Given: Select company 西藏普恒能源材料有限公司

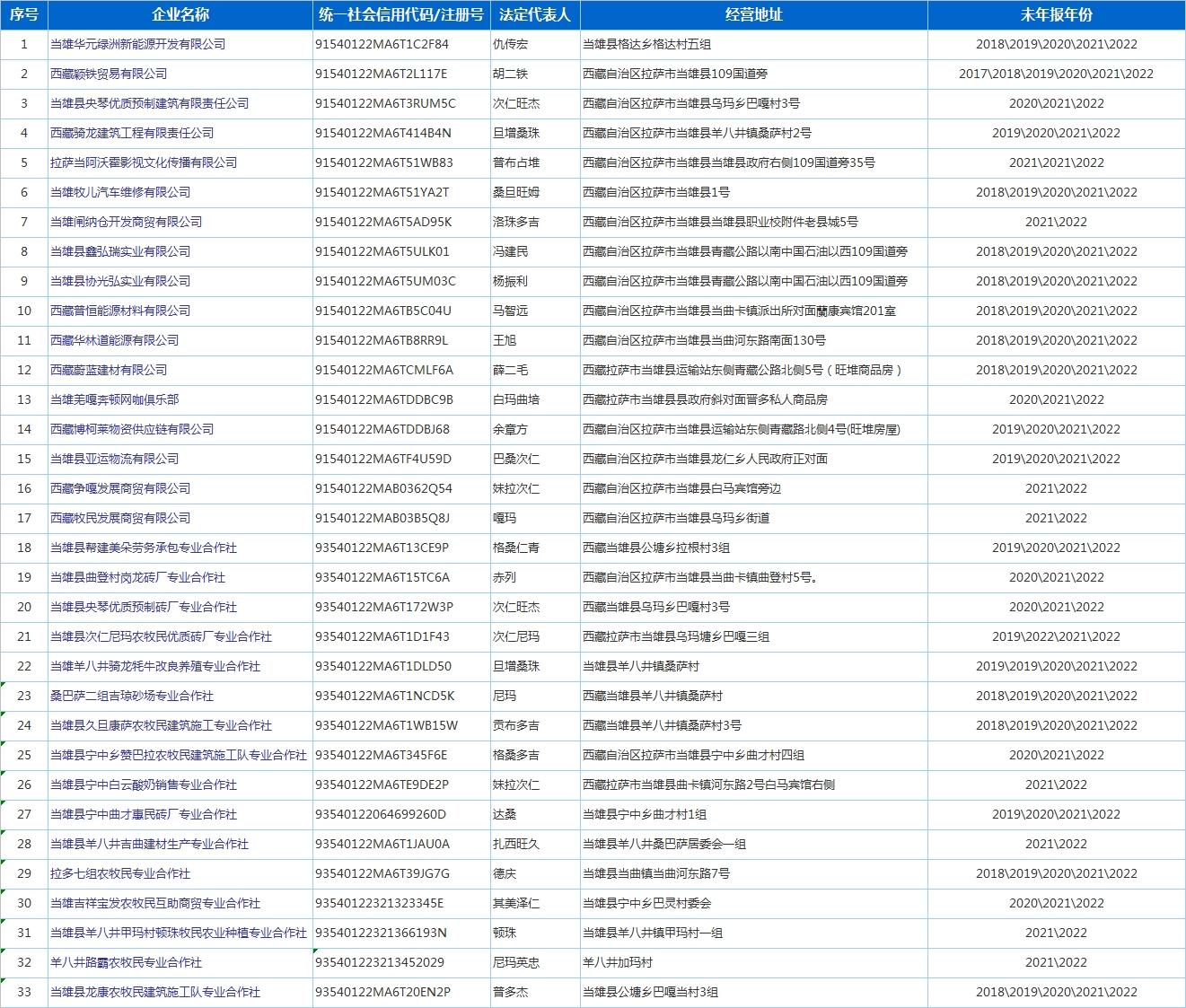Looking at the screenshot, I should [120, 311].
